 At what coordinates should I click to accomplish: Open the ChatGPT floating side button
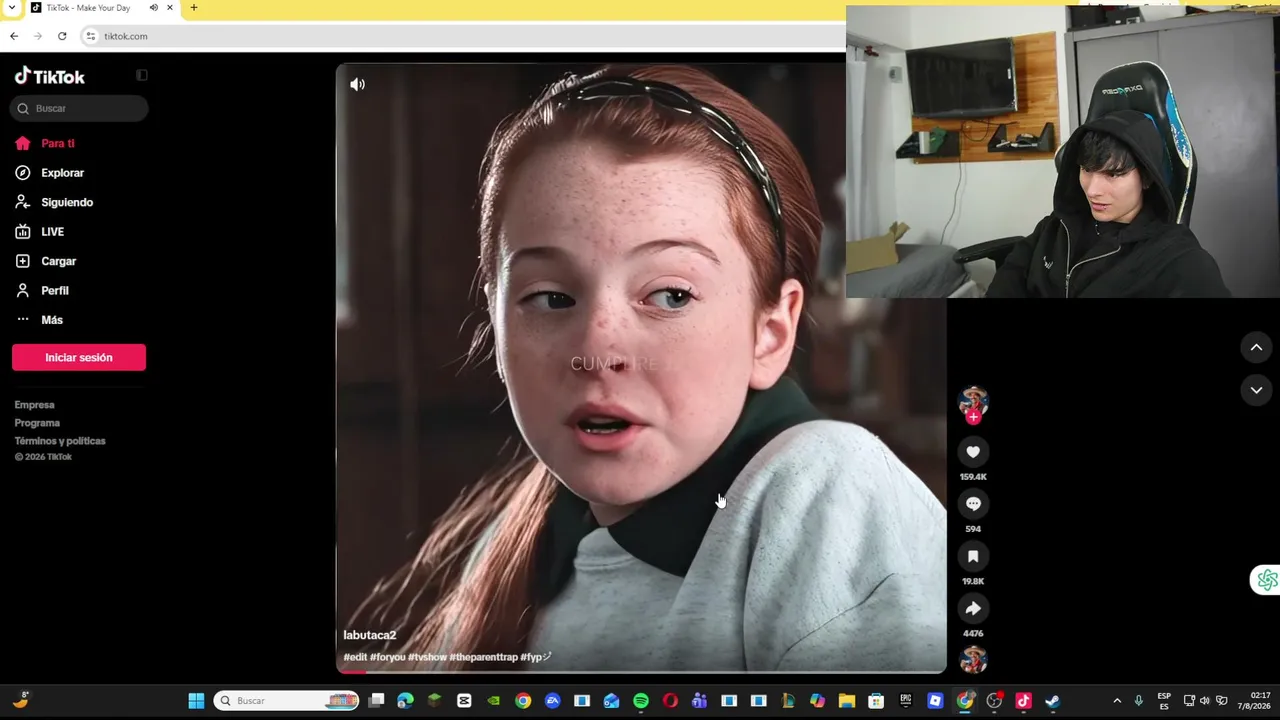pyautogui.click(x=1267, y=580)
